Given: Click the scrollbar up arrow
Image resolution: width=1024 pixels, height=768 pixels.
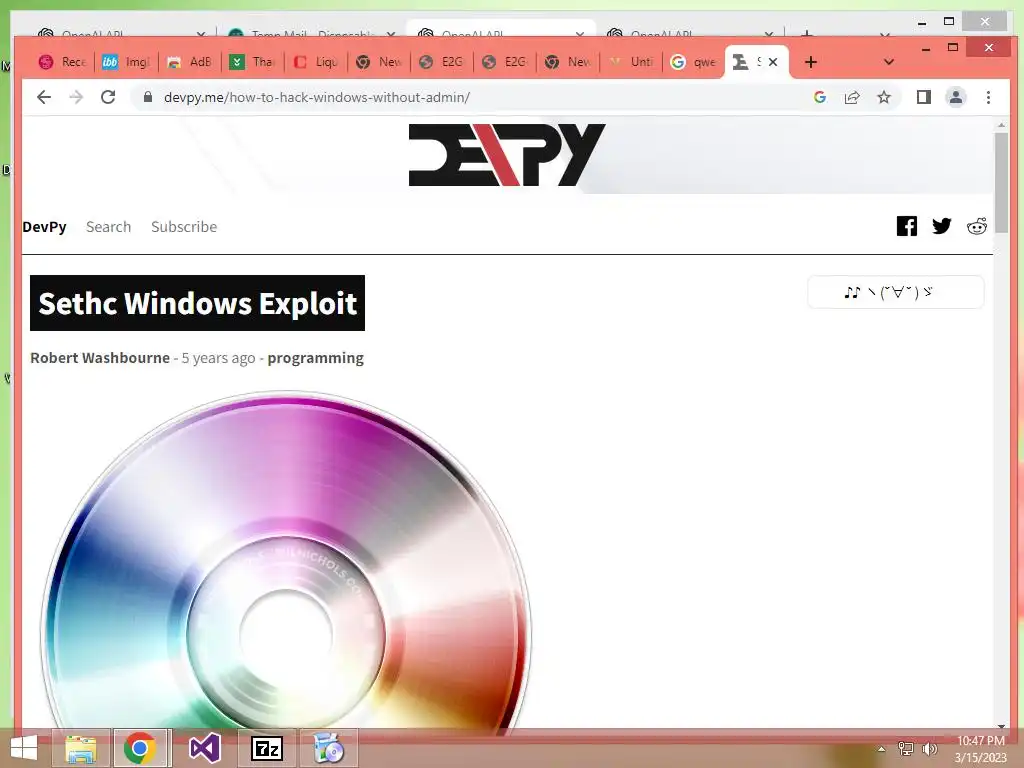Looking at the screenshot, I should point(1001,124).
